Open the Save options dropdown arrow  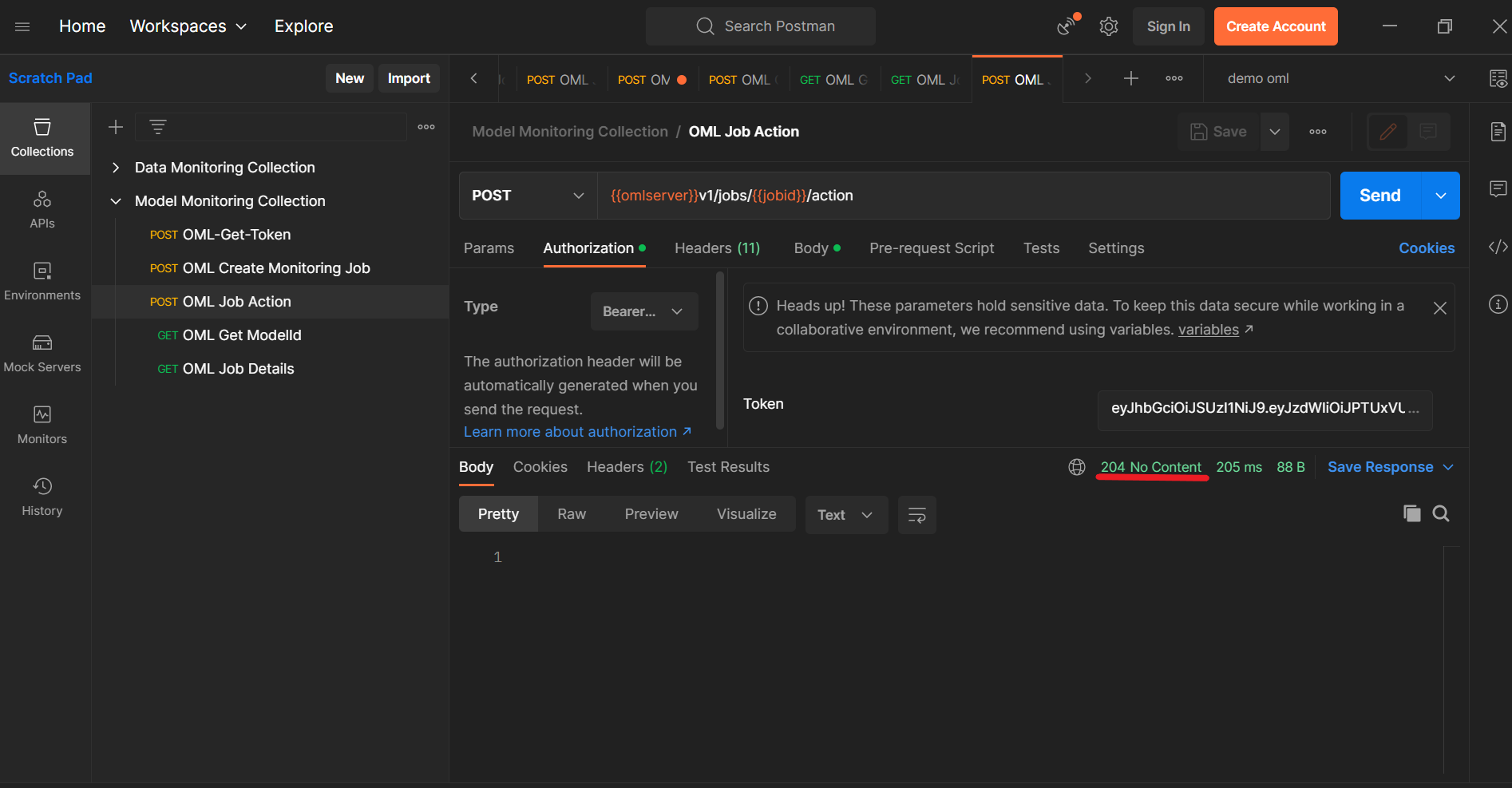click(x=1275, y=132)
